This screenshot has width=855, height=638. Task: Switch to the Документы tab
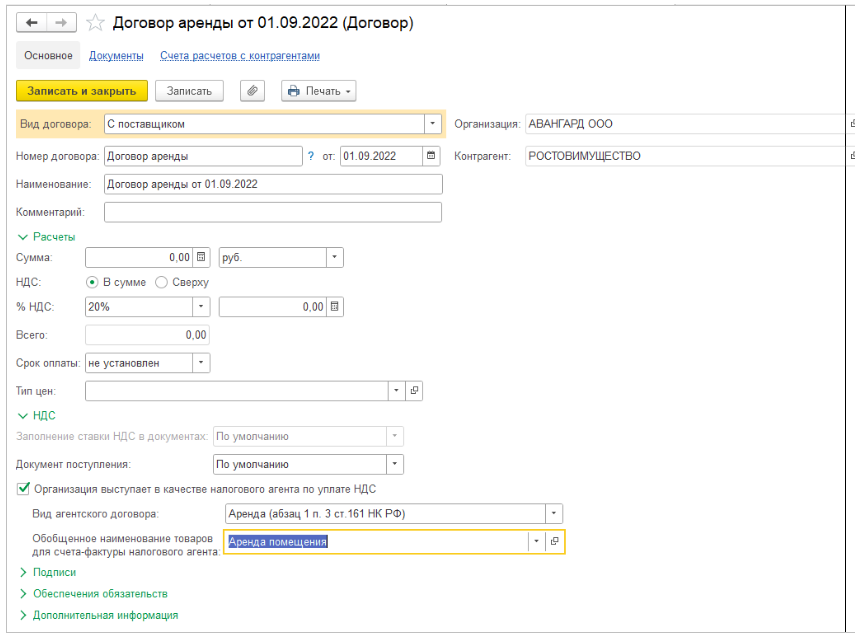tap(116, 56)
